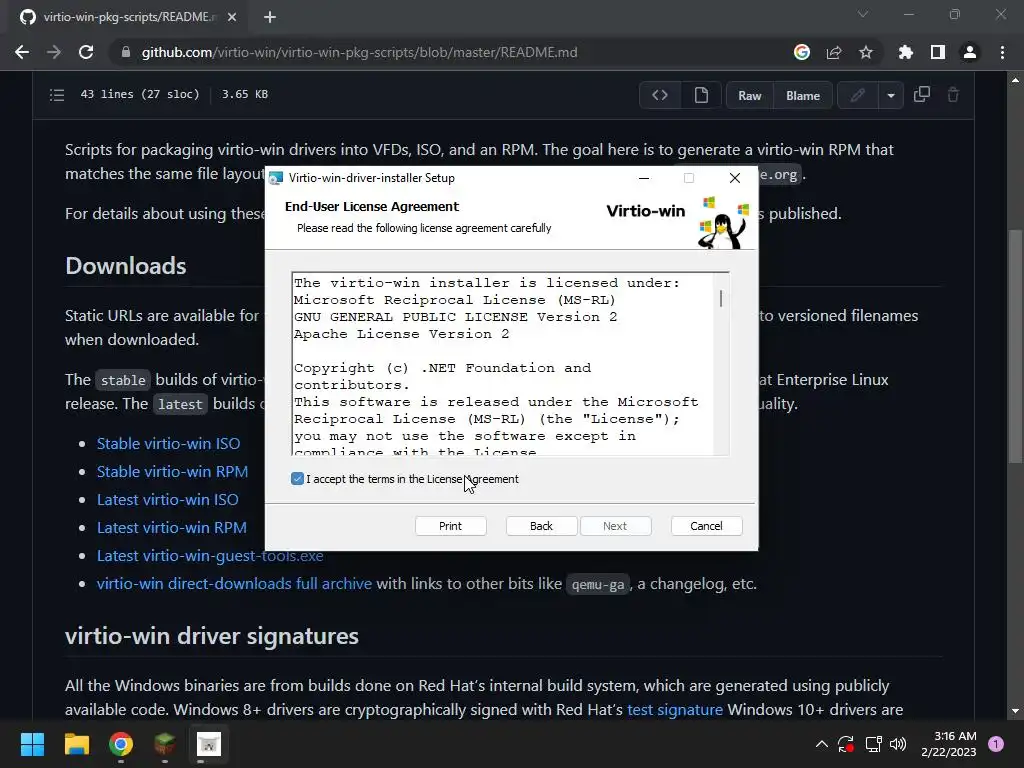
Task: Click the volume speaker tray icon
Action: click(x=899, y=744)
